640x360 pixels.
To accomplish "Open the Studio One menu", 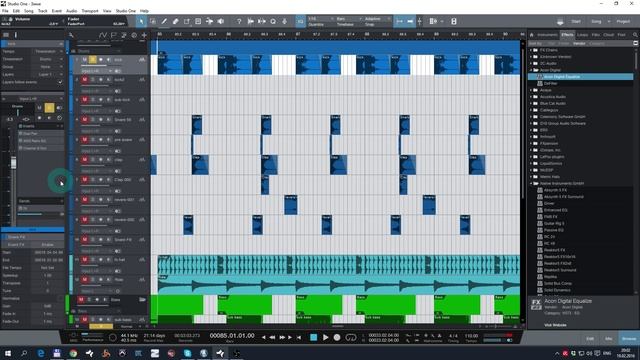I will pyautogui.click(x=126, y=11).
